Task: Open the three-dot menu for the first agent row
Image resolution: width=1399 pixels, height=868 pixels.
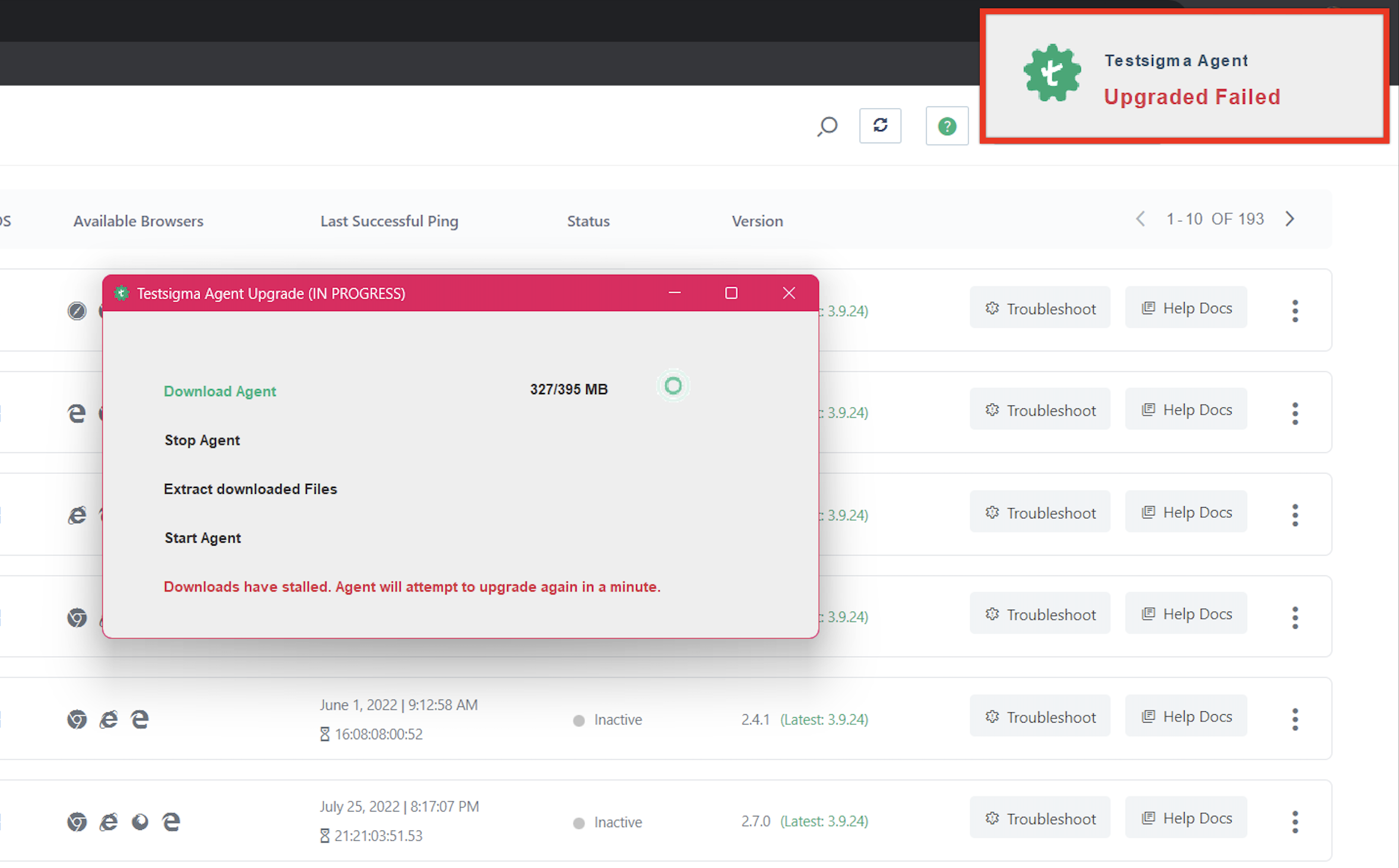Action: pyautogui.click(x=1294, y=311)
